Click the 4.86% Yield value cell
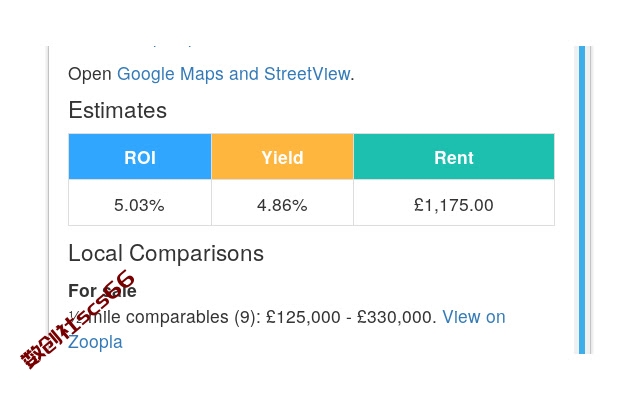The image size is (640, 400). point(282,203)
